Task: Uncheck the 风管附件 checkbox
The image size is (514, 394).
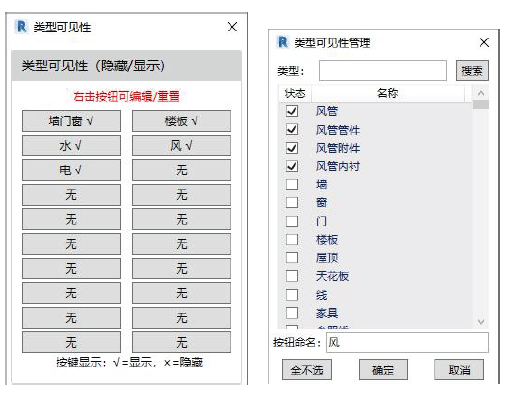Action: [x=292, y=148]
